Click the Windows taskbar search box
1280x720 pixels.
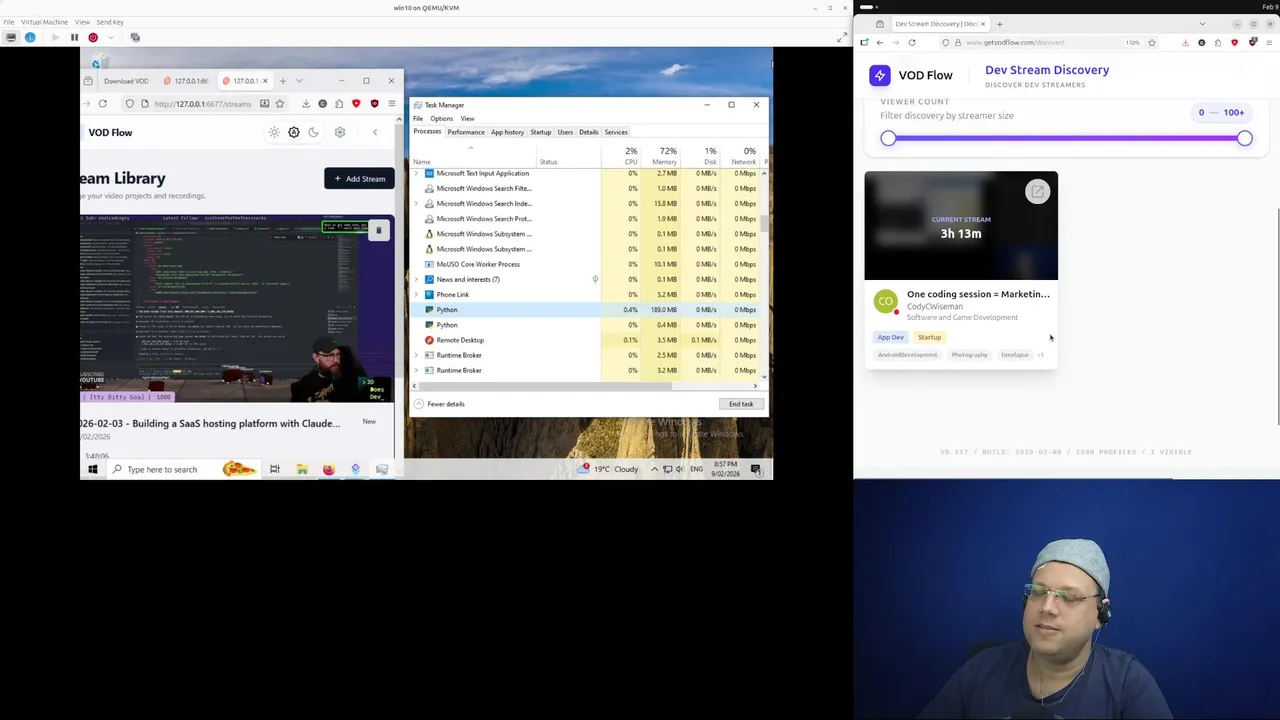[x=183, y=469]
